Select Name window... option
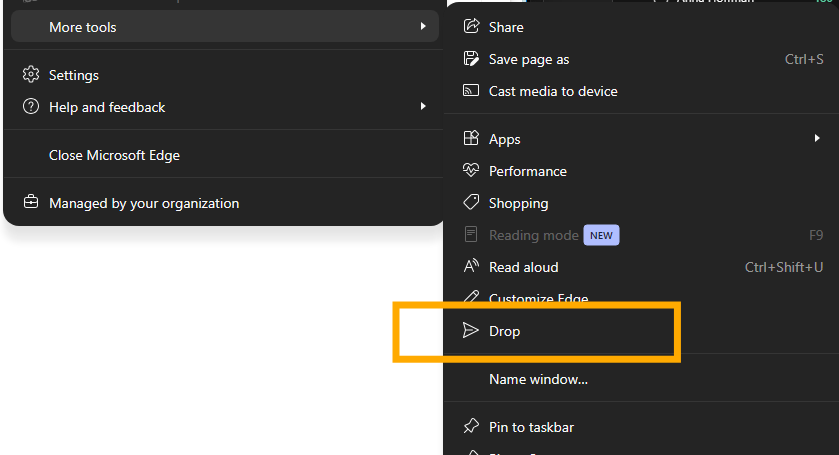 (641, 380)
